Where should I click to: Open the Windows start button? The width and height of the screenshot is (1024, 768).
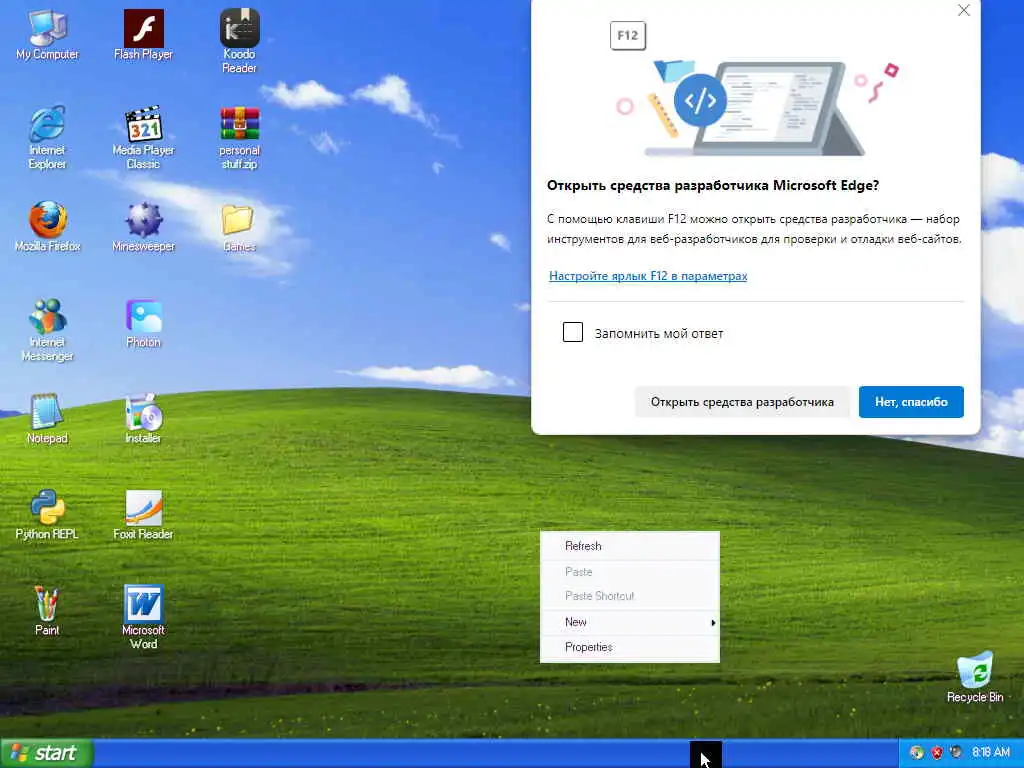(47, 753)
